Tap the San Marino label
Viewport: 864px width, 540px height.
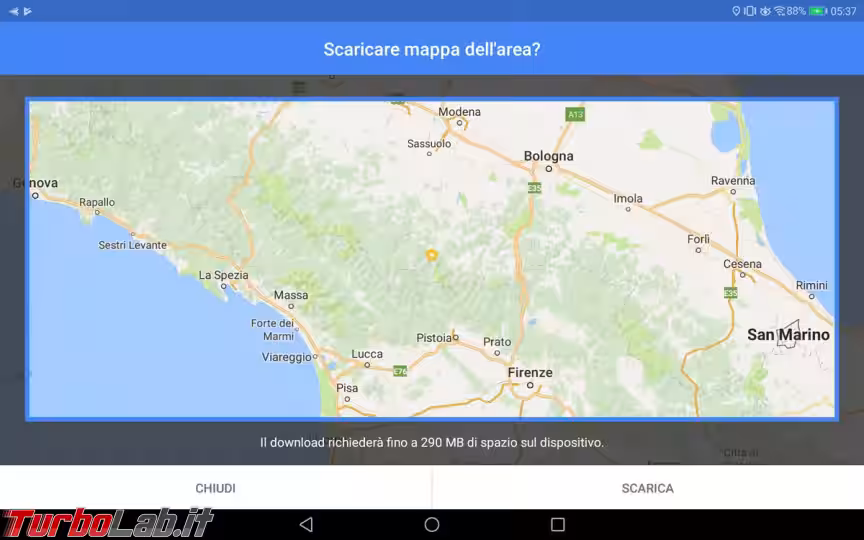pos(788,334)
